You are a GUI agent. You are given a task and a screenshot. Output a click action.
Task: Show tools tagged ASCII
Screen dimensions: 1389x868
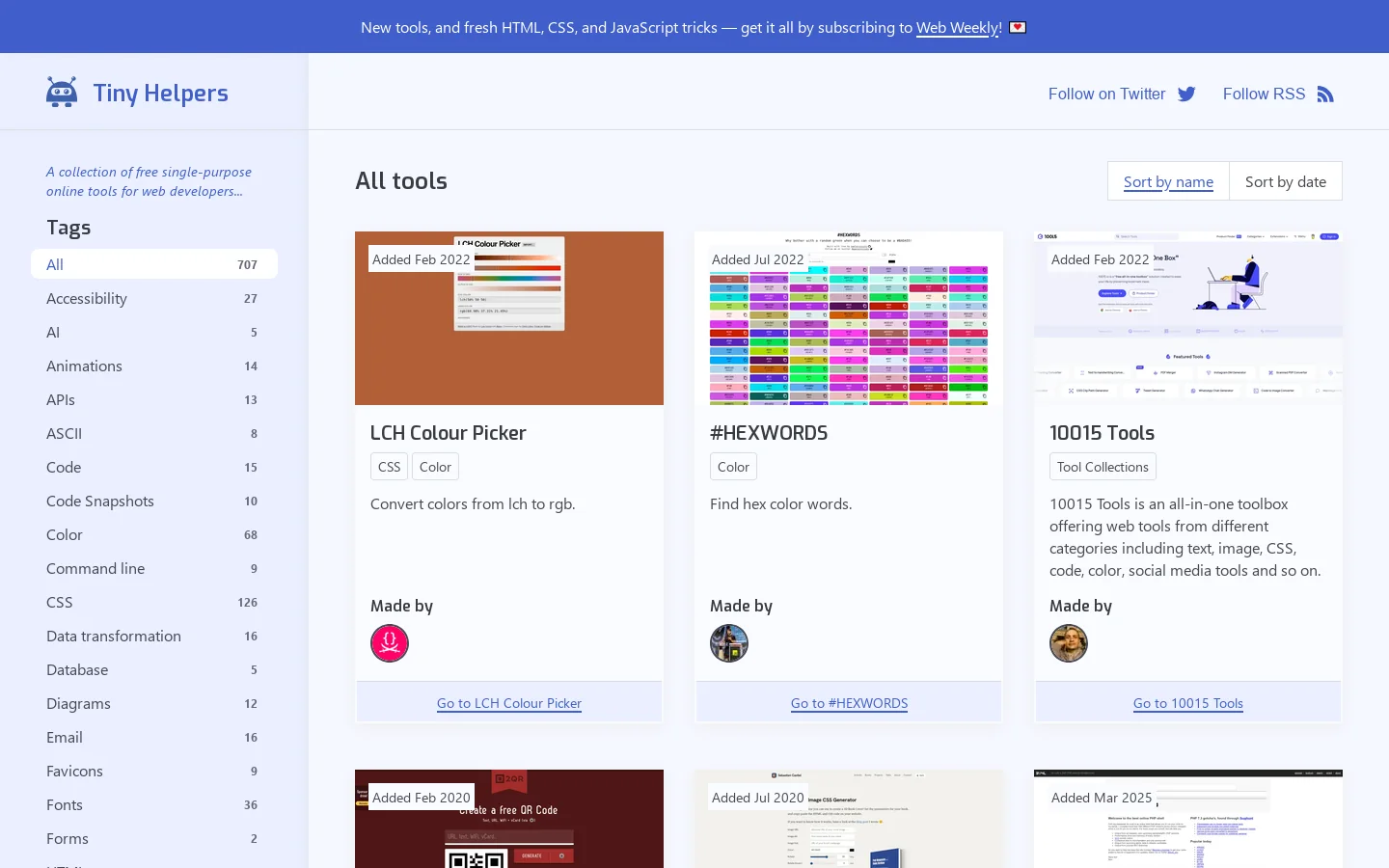pyautogui.click(x=154, y=433)
